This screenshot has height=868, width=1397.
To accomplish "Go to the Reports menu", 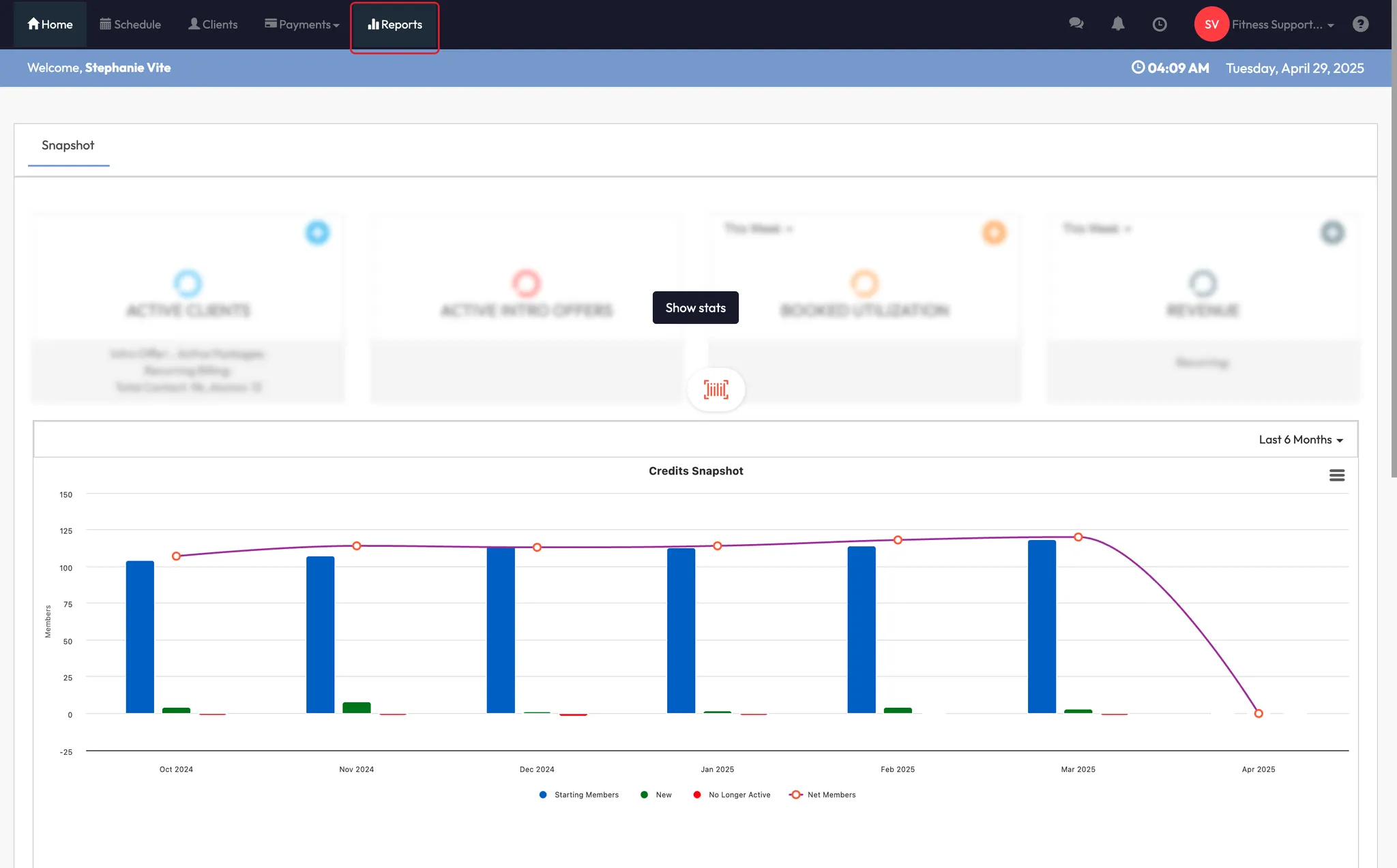I will click(x=395, y=25).
